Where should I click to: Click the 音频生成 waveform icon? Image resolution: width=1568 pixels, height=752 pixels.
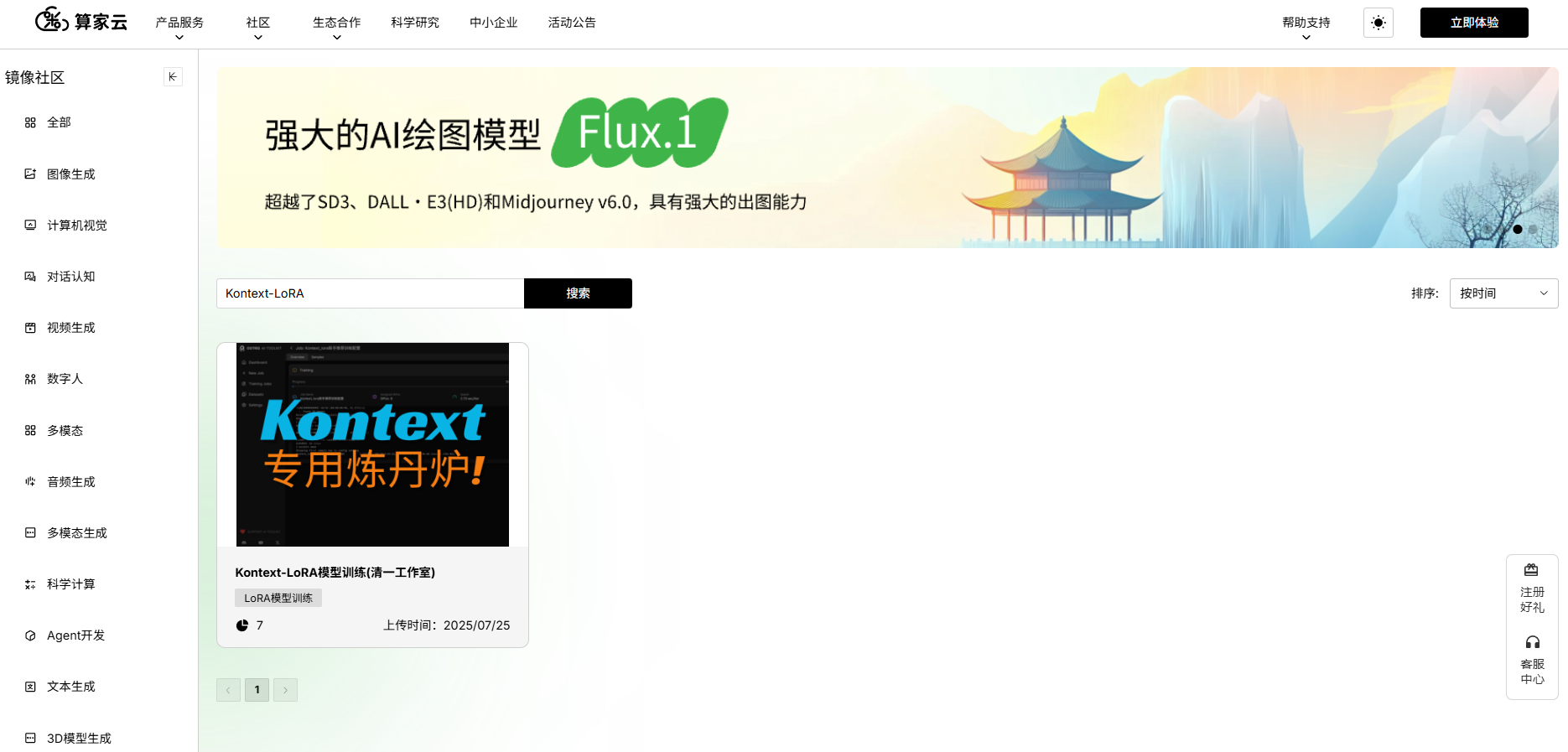pyautogui.click(x=30, y=481)
